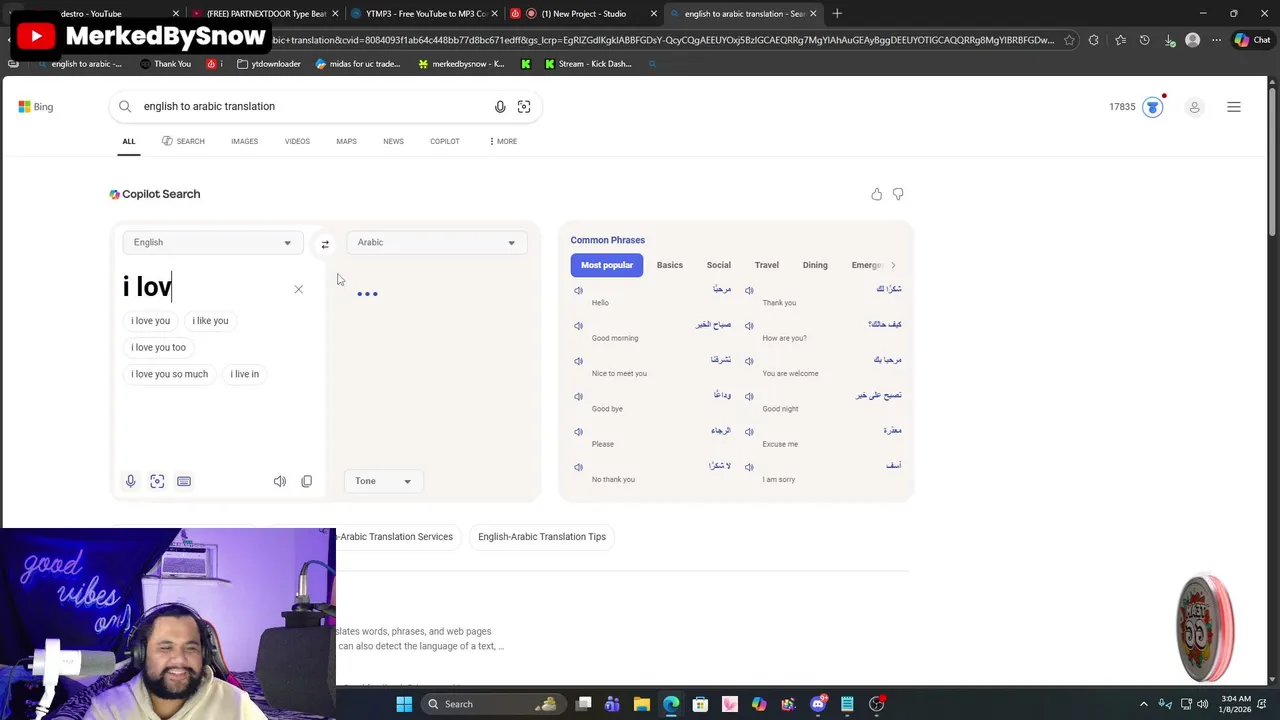Play audio for Good morning phrase
1280x720 pixels.
tap(578, 326)
